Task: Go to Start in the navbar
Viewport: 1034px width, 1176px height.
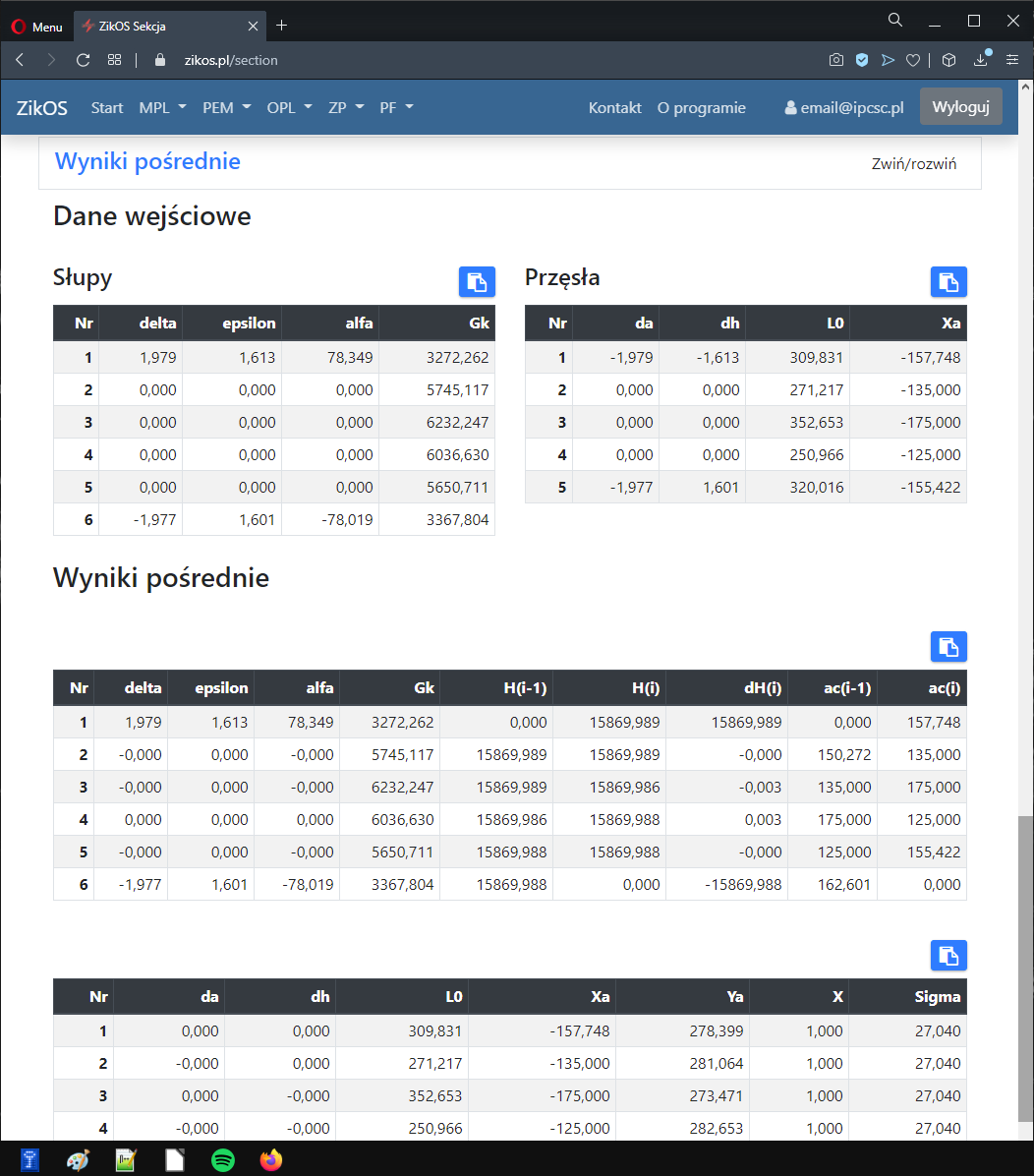Action: click(107, 107)
